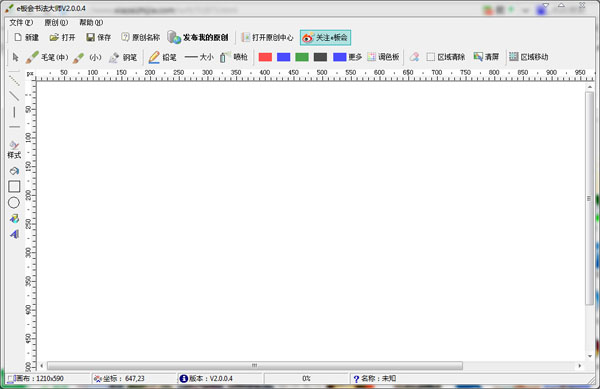
Task: Select the vertical line tool
Action: pyautogui.click(x=14, y=112)
